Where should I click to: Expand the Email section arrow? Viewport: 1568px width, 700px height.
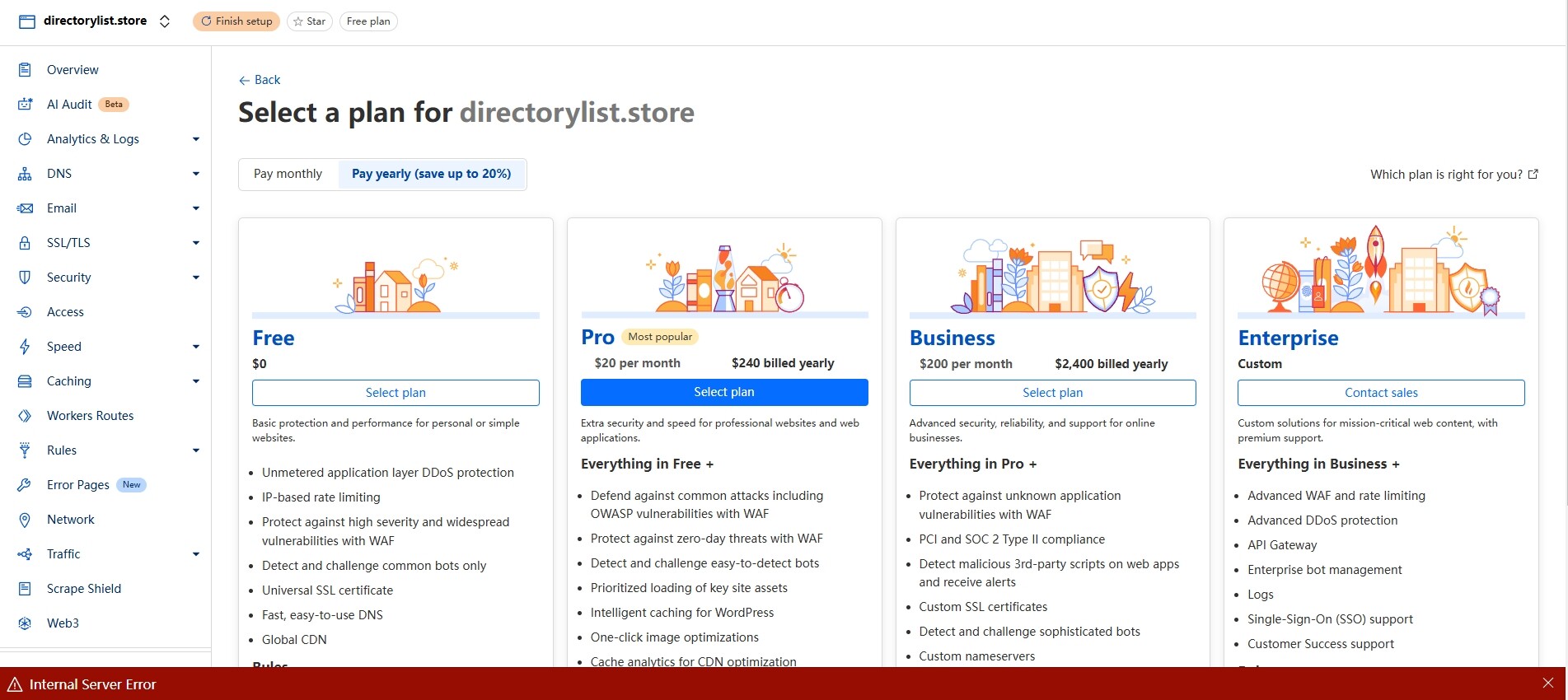[196, 208]
